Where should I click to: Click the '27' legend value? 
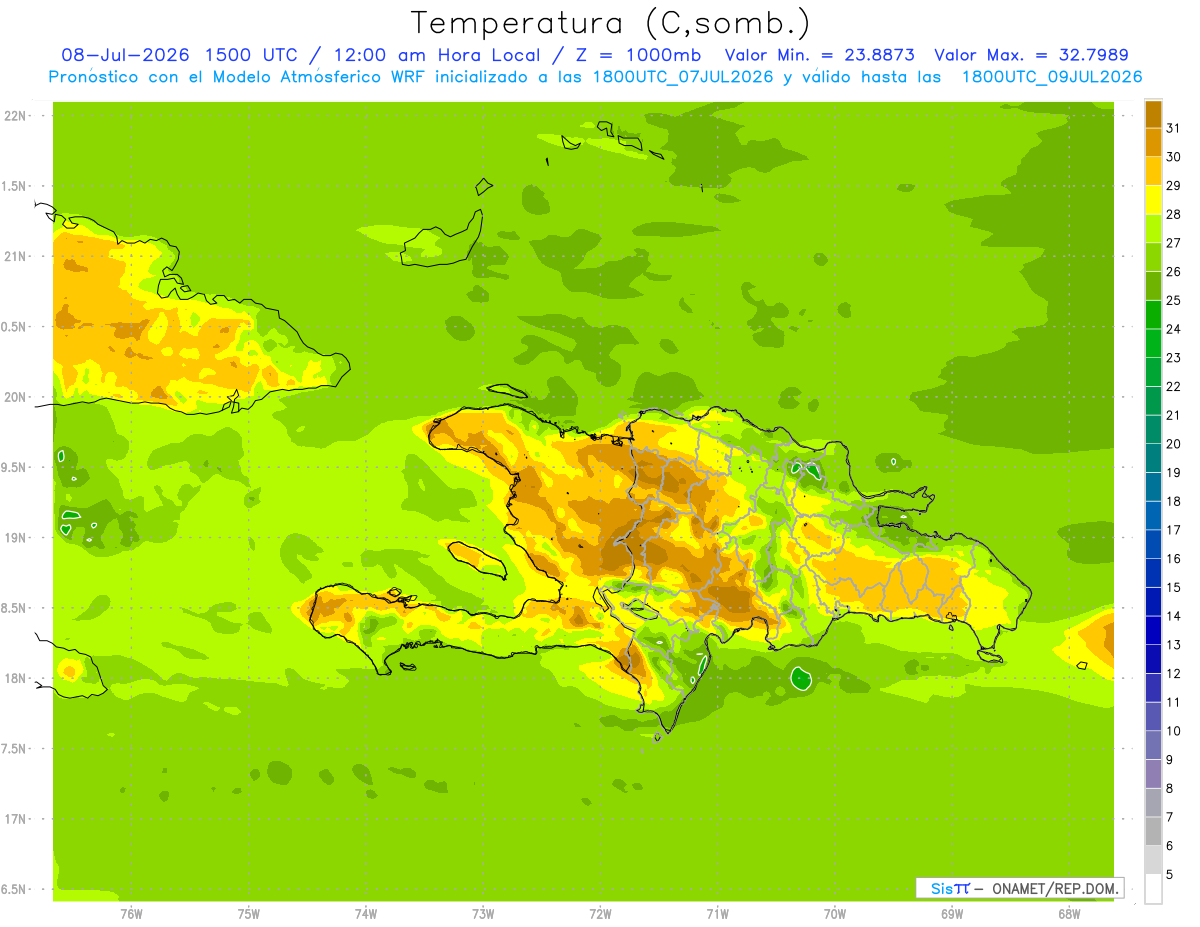point(1173,242)
